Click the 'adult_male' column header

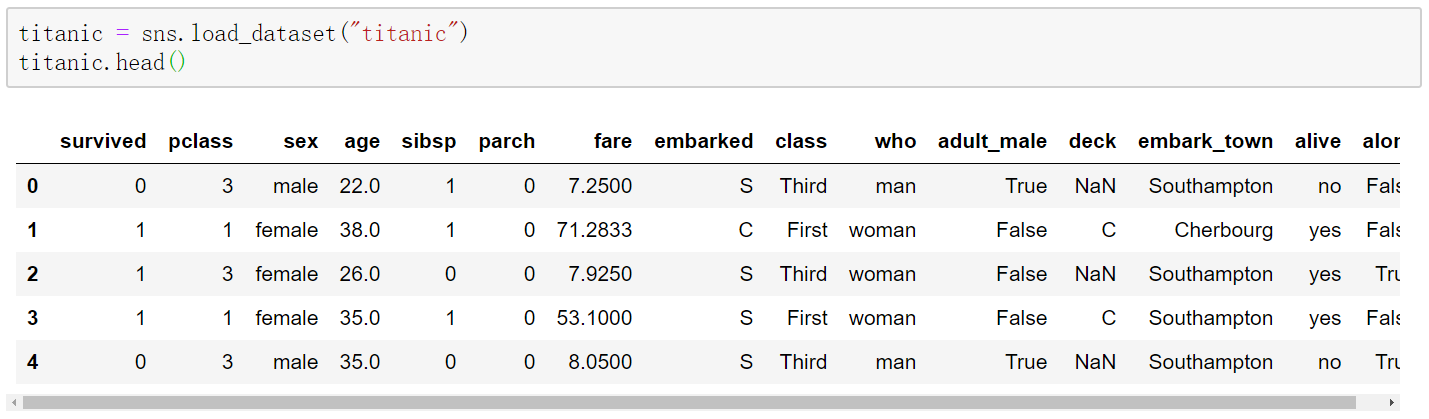[992, 141]
